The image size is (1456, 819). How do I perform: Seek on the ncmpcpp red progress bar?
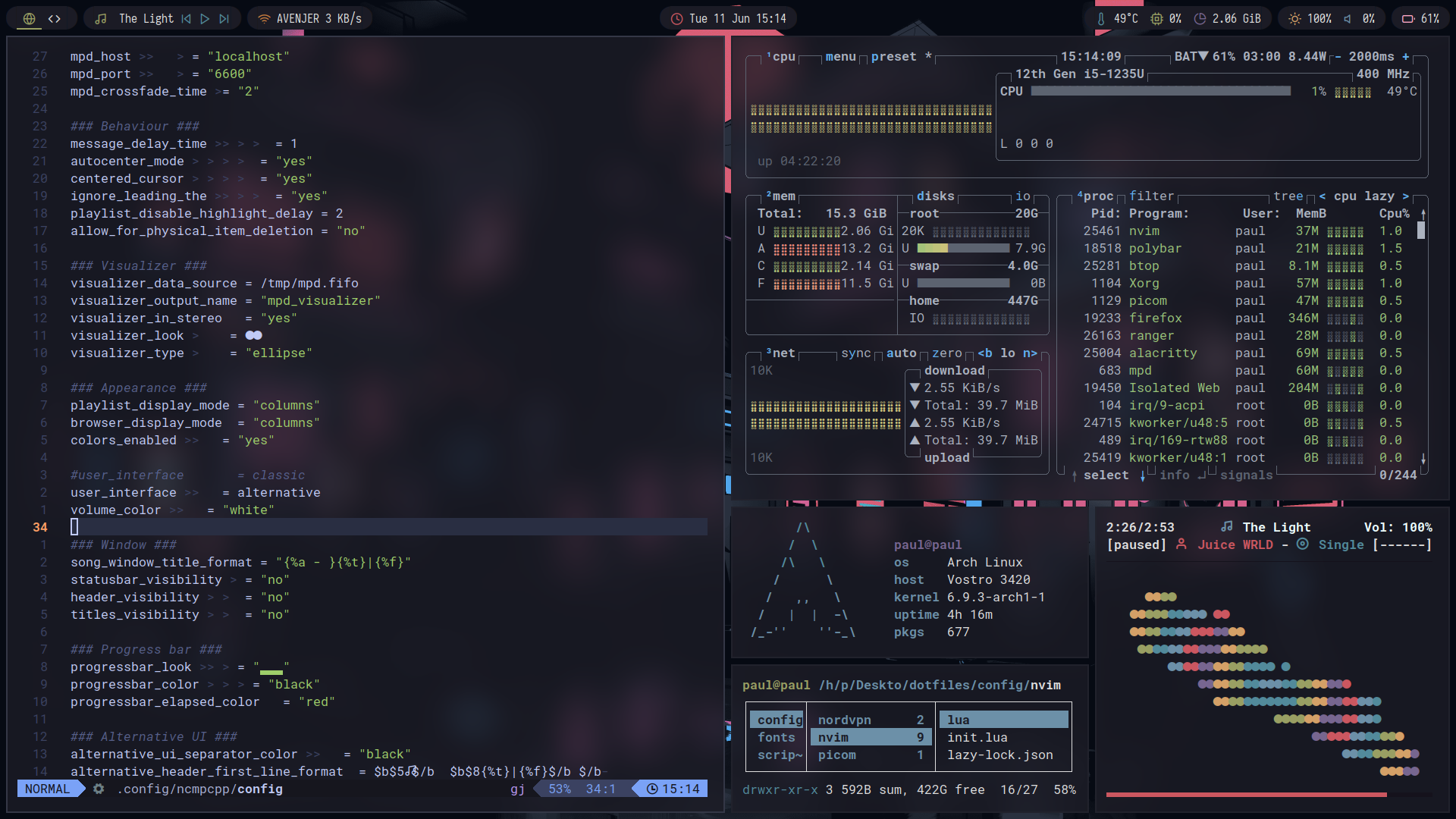(1246, 795)
